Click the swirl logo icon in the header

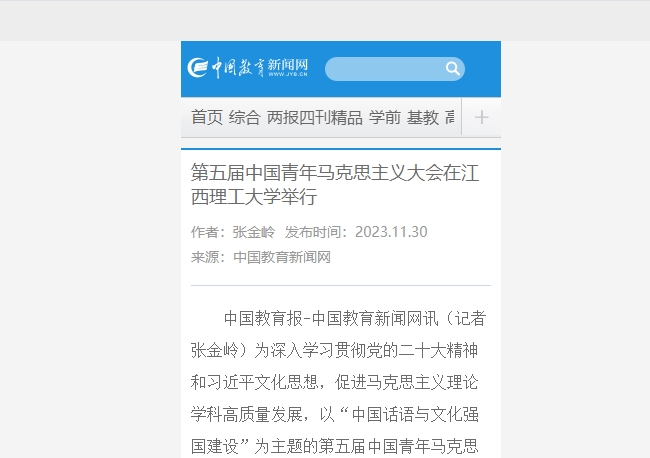click(197, 68)
